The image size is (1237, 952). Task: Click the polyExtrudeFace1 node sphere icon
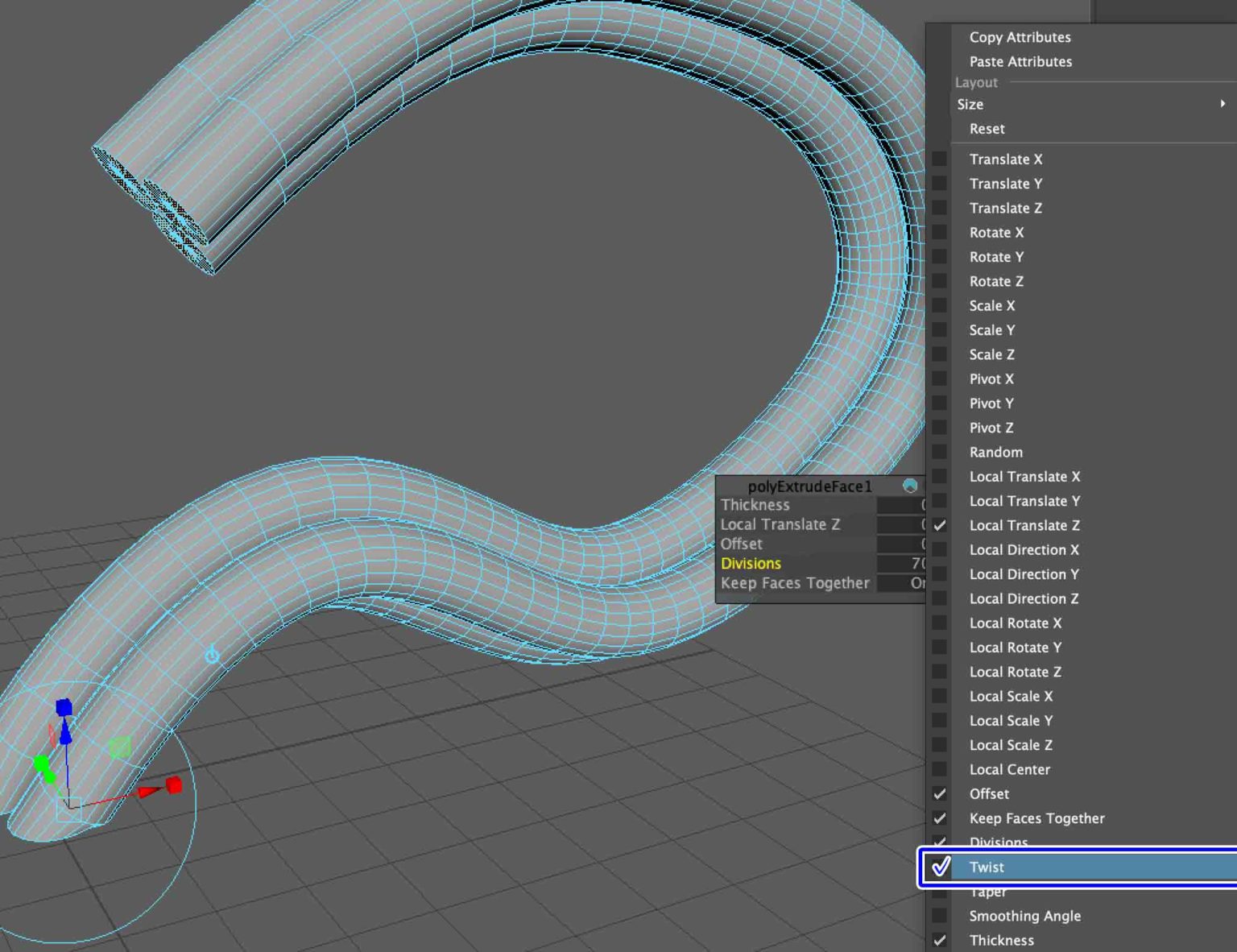pos(911,486)
